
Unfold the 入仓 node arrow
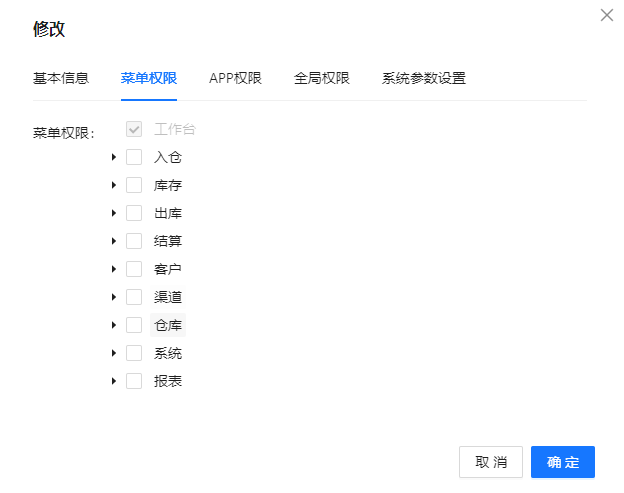pyautogui.click(x=114, y=157)
